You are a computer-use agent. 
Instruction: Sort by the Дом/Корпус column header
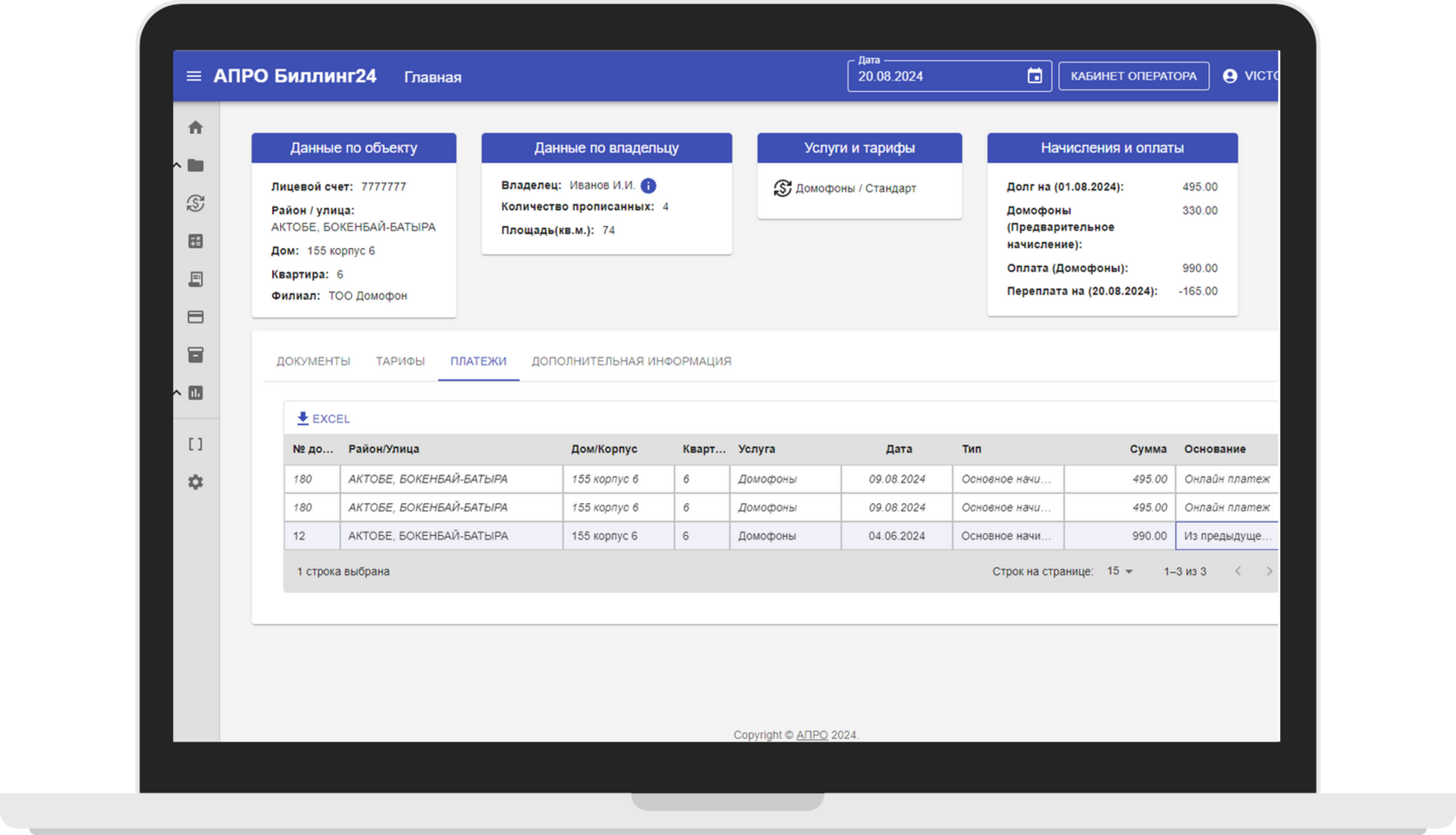tap(604, 449)
